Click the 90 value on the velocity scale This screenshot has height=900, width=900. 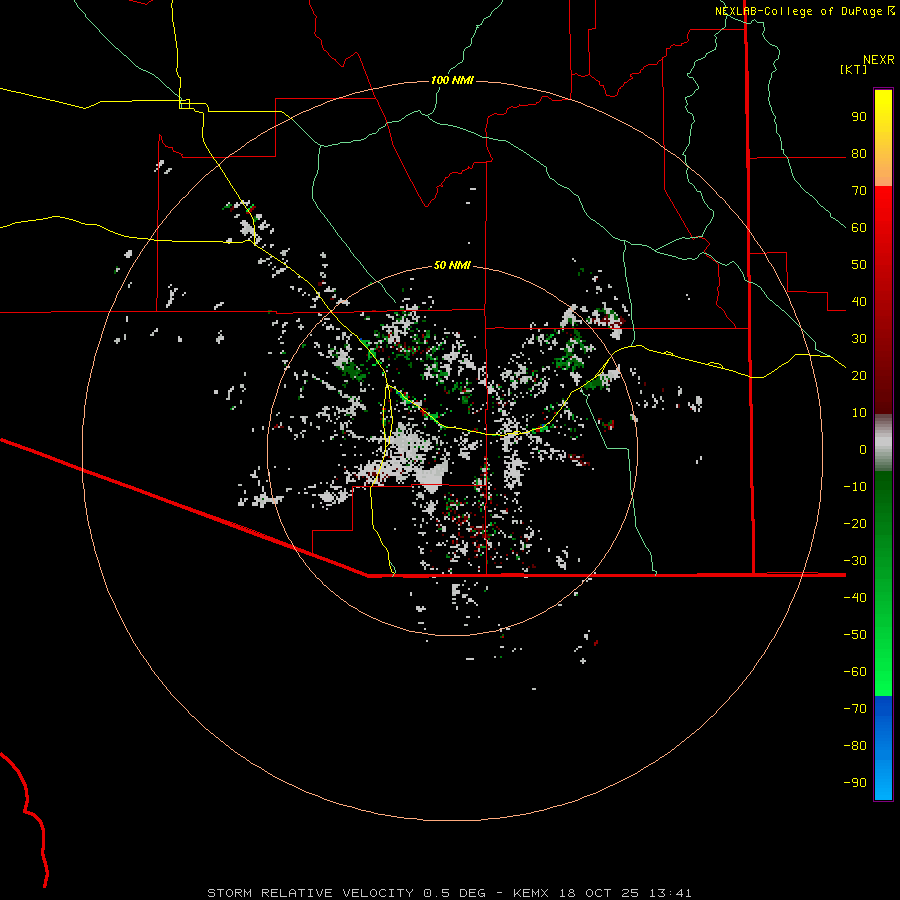pos(859,117)
